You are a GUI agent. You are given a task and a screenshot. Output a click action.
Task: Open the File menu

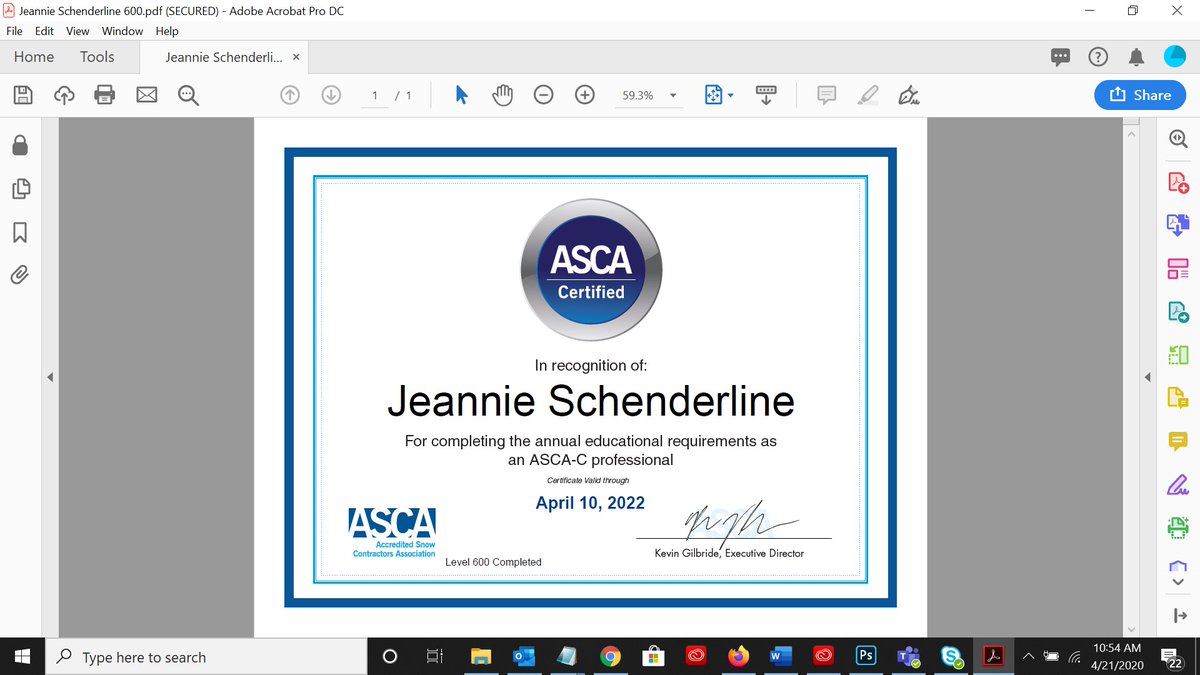[14, 31]
